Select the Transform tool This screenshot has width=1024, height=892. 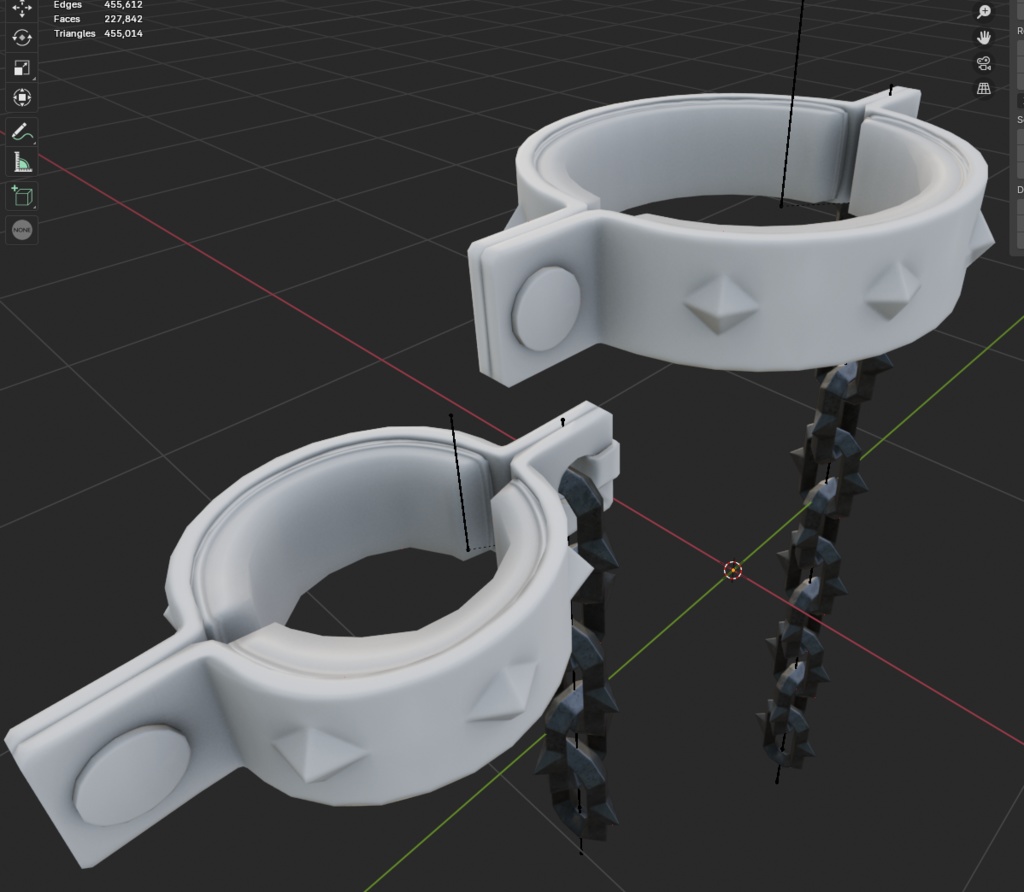click(x=21, y=97)
